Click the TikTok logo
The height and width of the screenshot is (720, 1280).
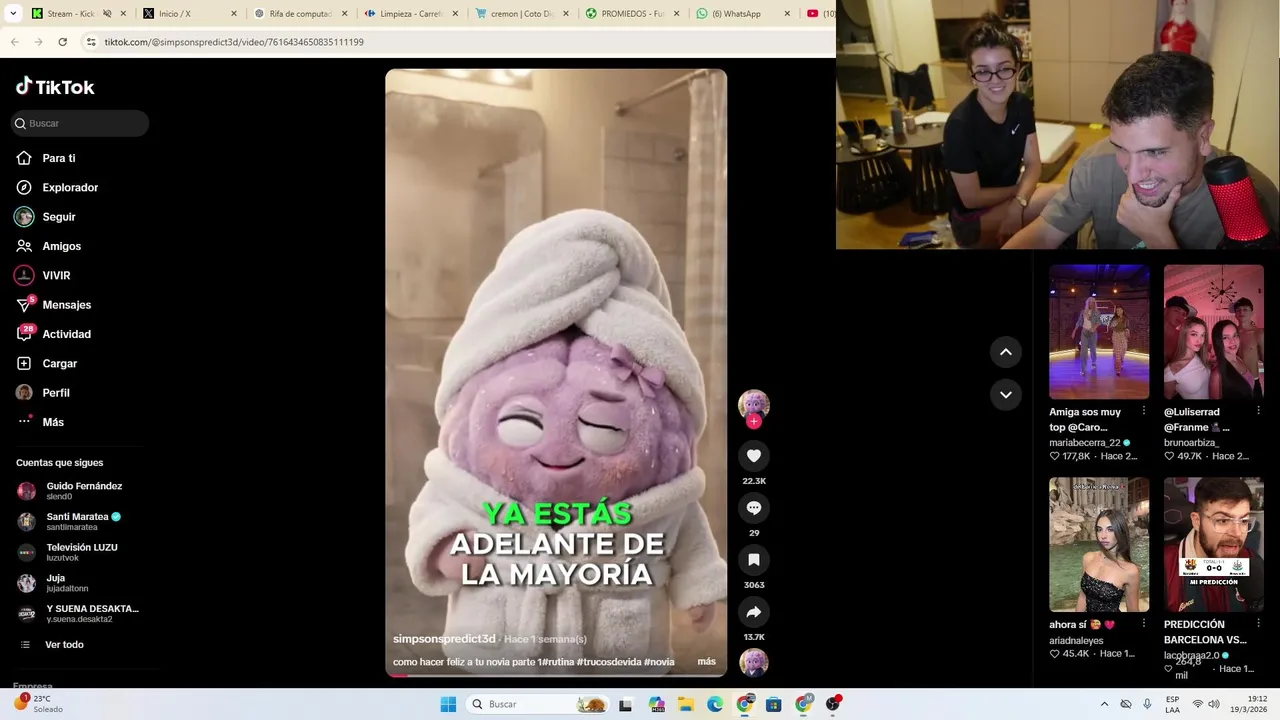(55, 87)
